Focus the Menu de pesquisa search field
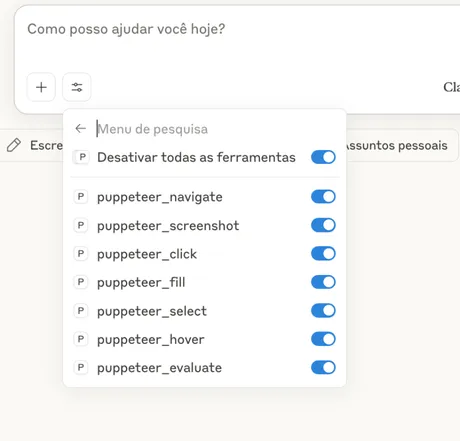The width and height of the screenshot is (460, 441). point(217,129)
